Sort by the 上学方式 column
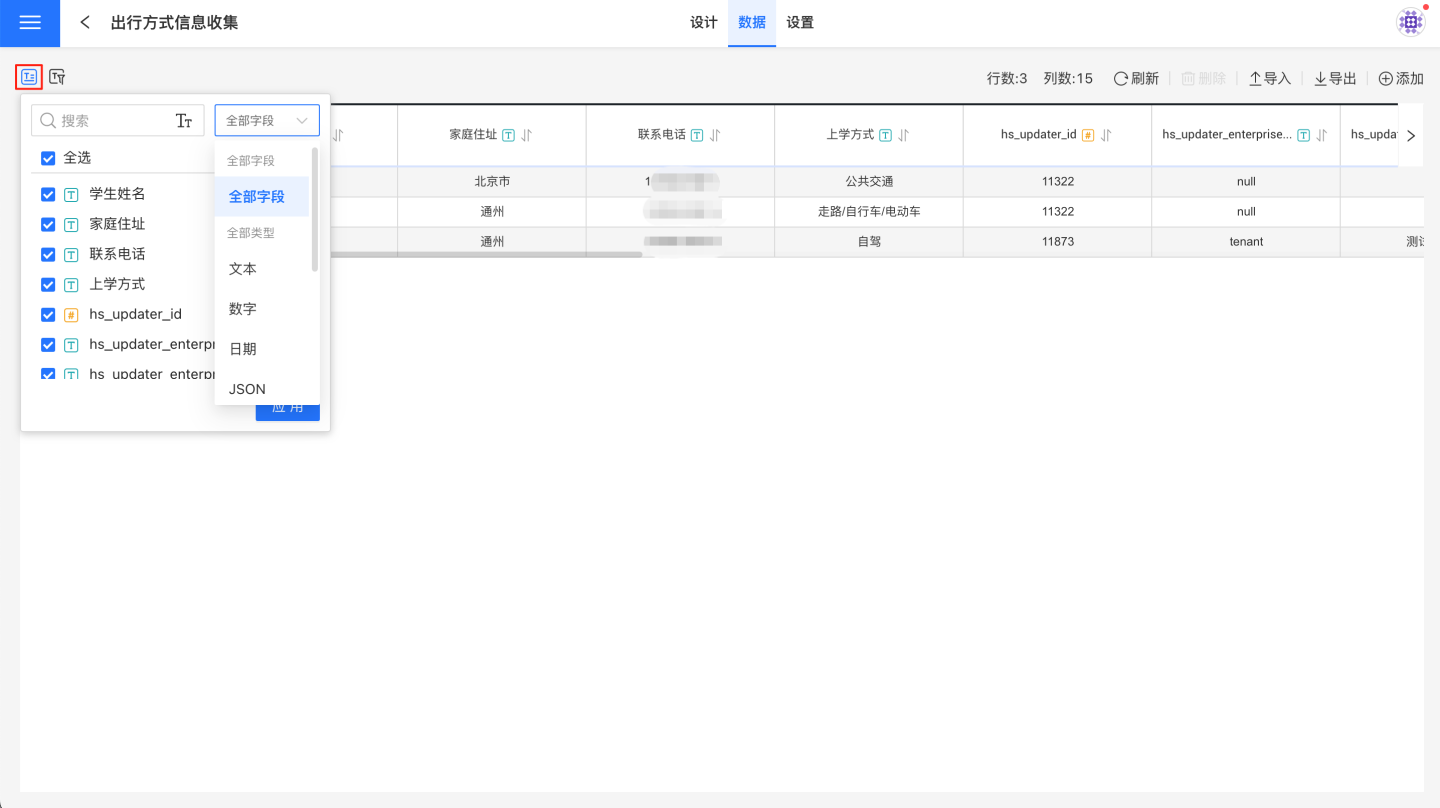 904,135
